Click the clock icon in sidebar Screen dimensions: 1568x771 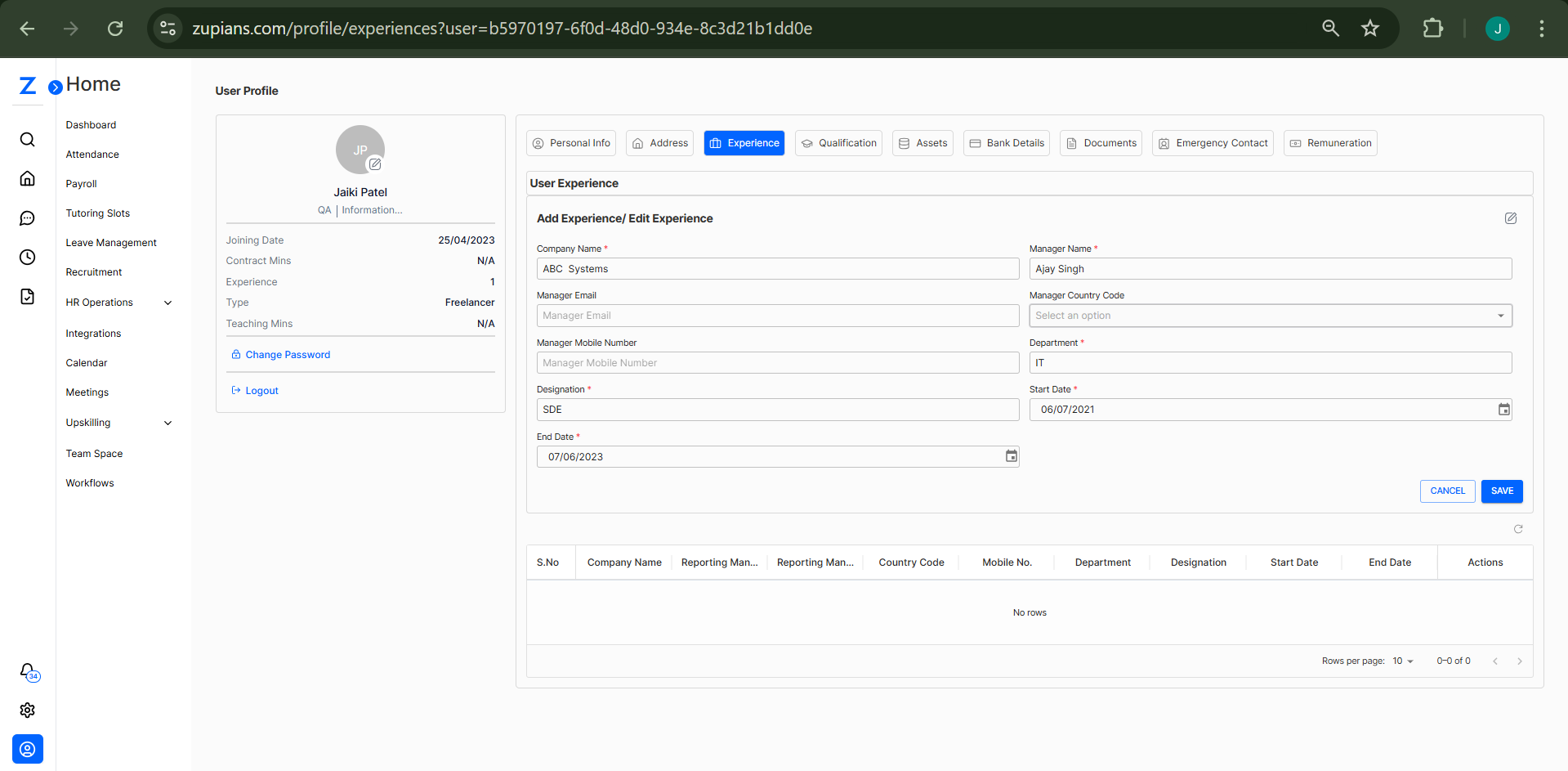point(27,258)
